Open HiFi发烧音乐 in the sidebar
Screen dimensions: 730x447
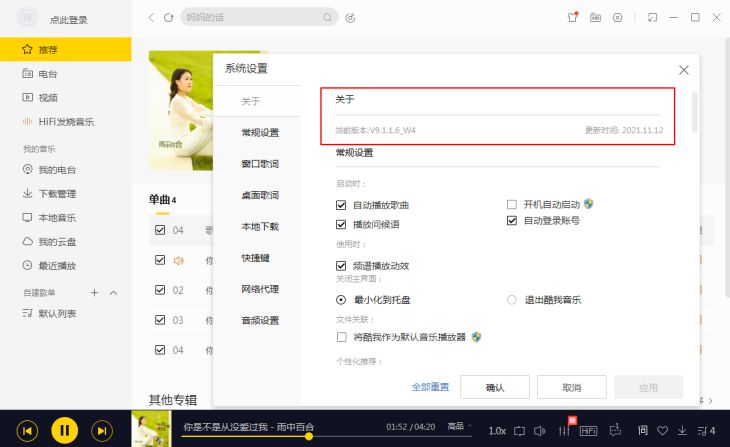66,122
